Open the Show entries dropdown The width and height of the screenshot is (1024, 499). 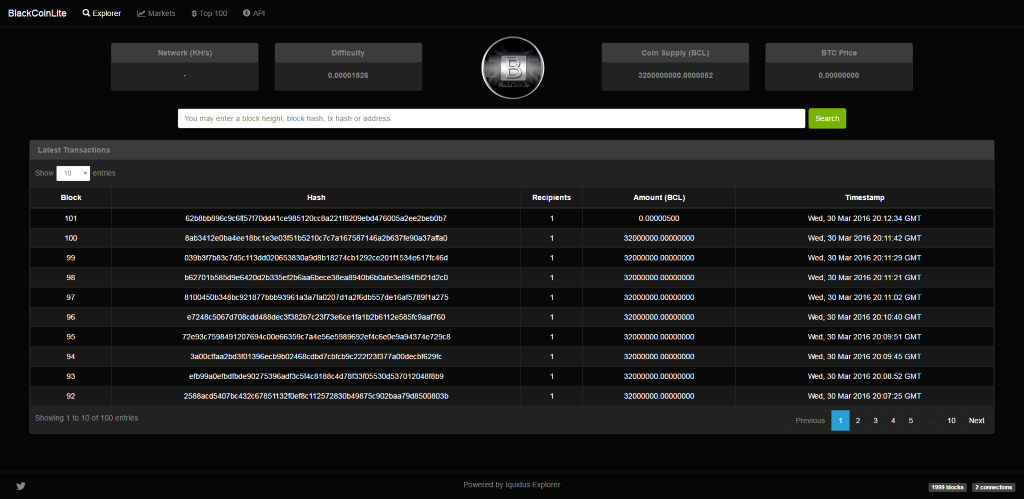click(x=73, y=173)
